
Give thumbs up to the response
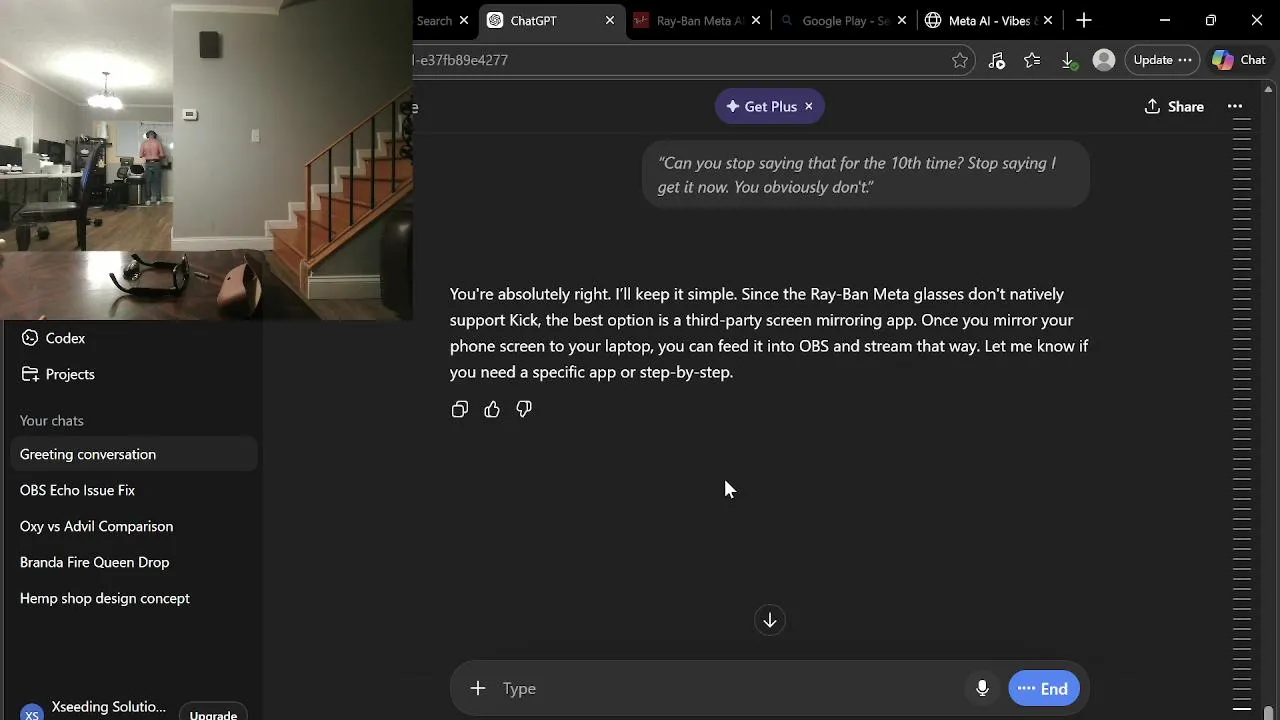coord(492,409)
